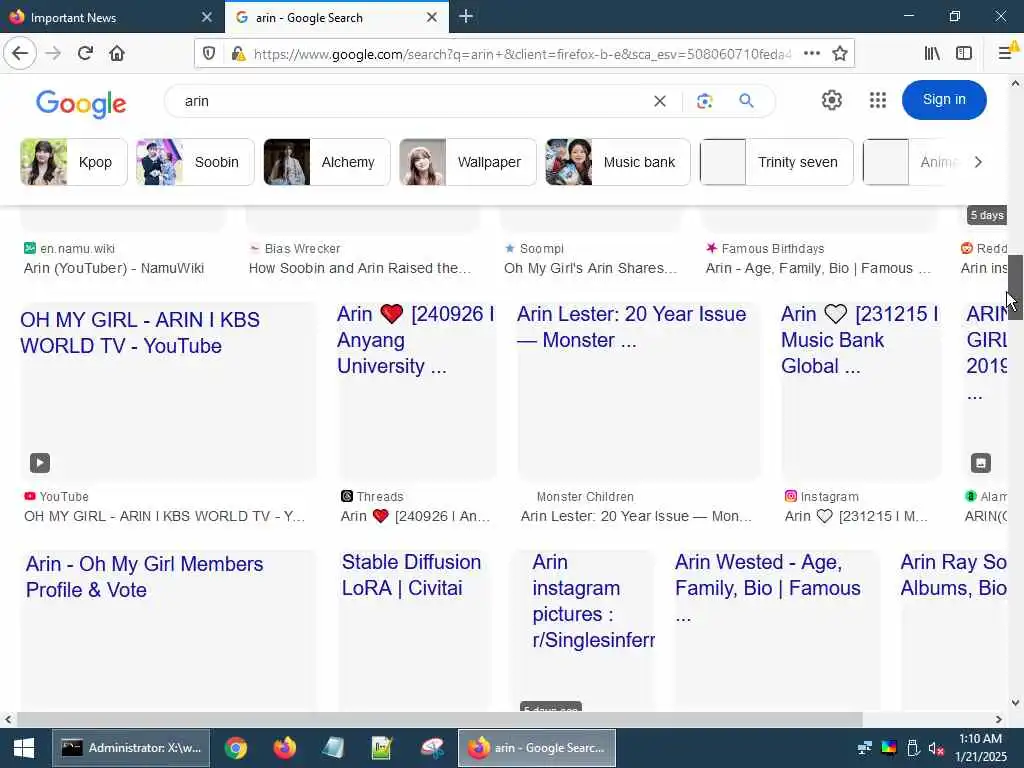Filter results by Soobin chip

(195, 162)
